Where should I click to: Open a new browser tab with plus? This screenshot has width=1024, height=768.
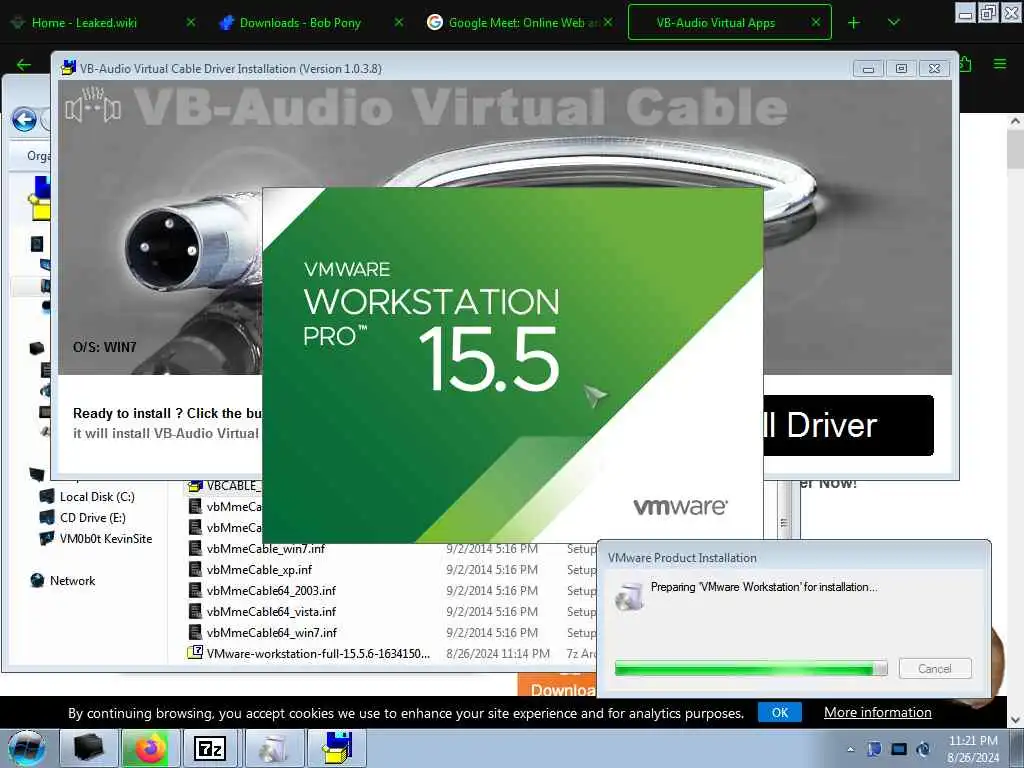(854, 23)
